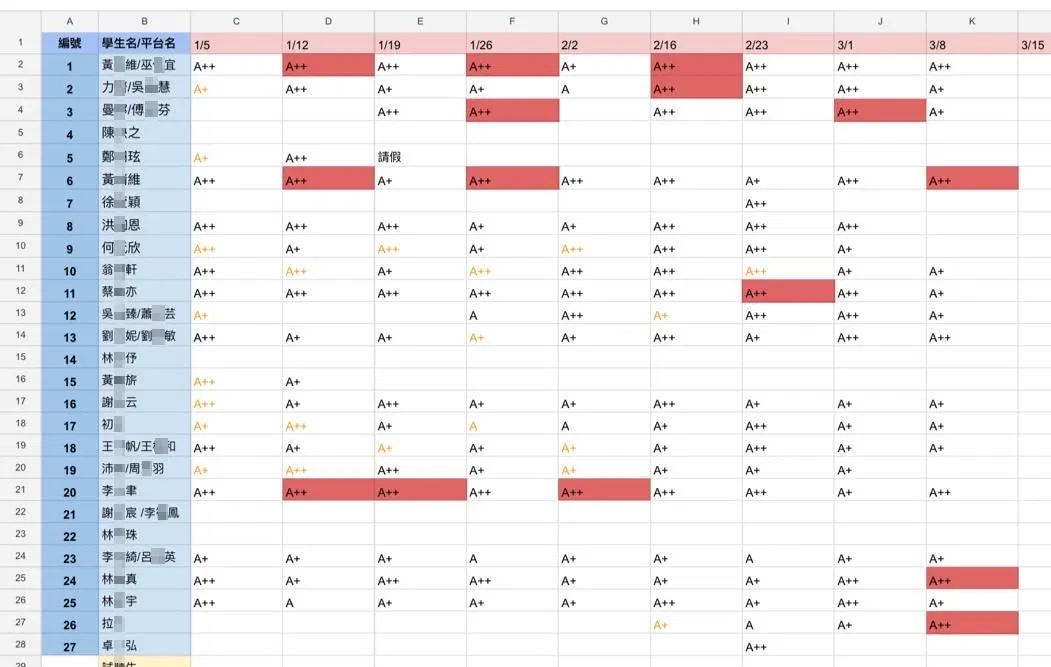This screenshot has height=667, width=1051.
Task: Click the orange A+ in row 3 column C
Action: [200, 89]
